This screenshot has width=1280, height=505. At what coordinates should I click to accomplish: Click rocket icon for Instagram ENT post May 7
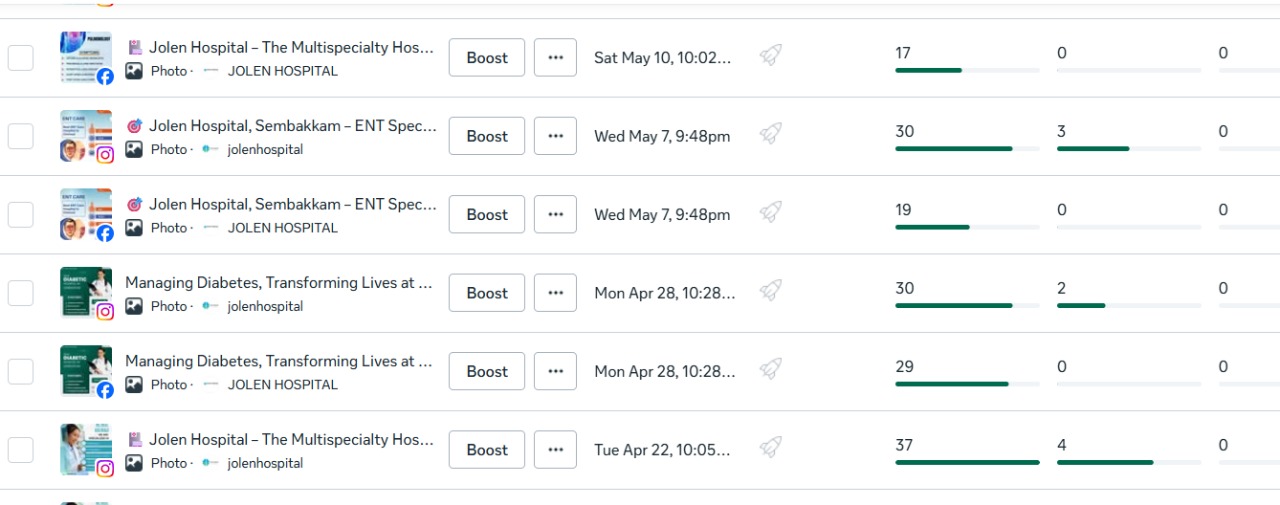click(x=770, y=134)
